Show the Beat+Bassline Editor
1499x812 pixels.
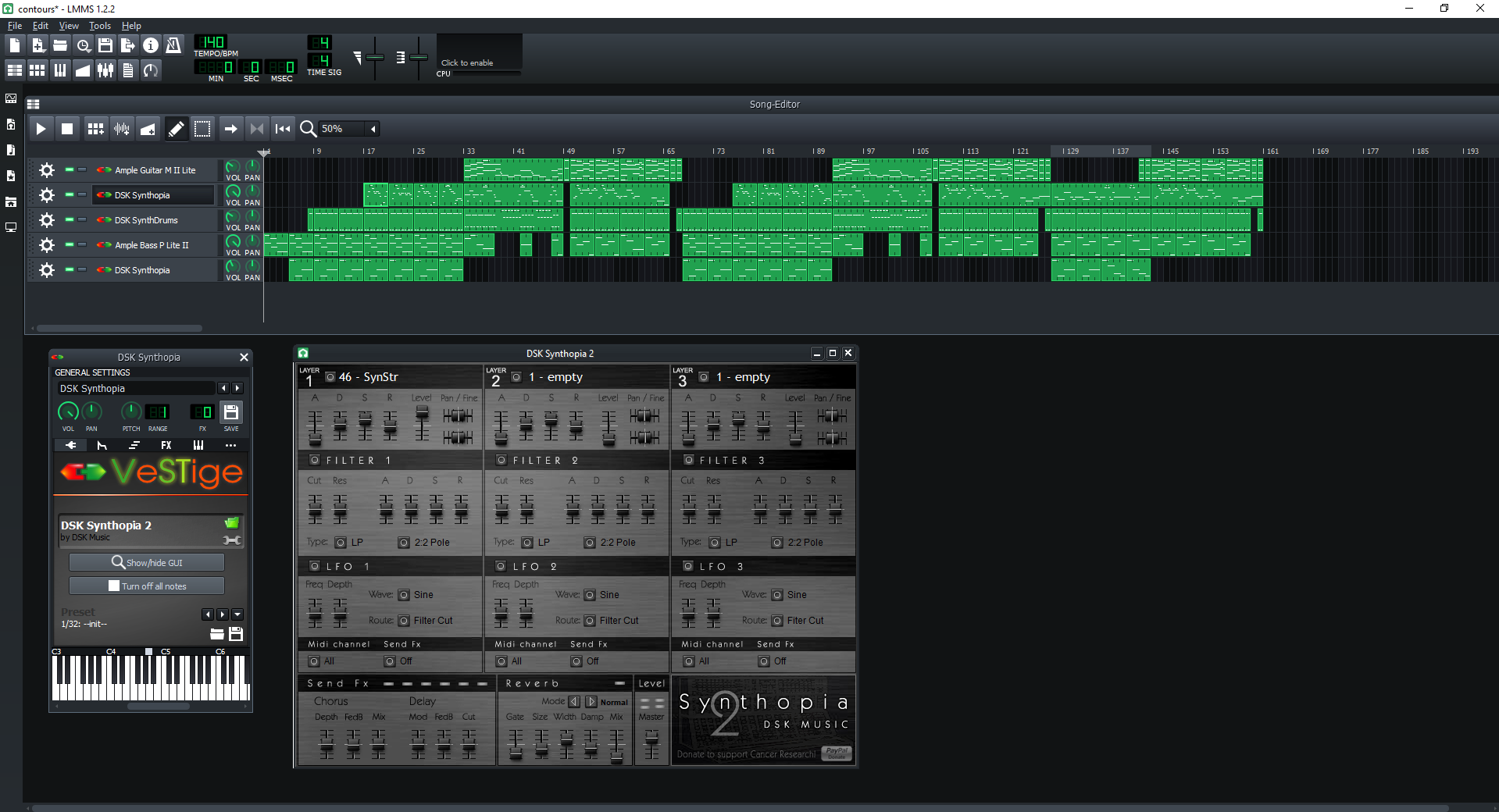tap(37, 70)
